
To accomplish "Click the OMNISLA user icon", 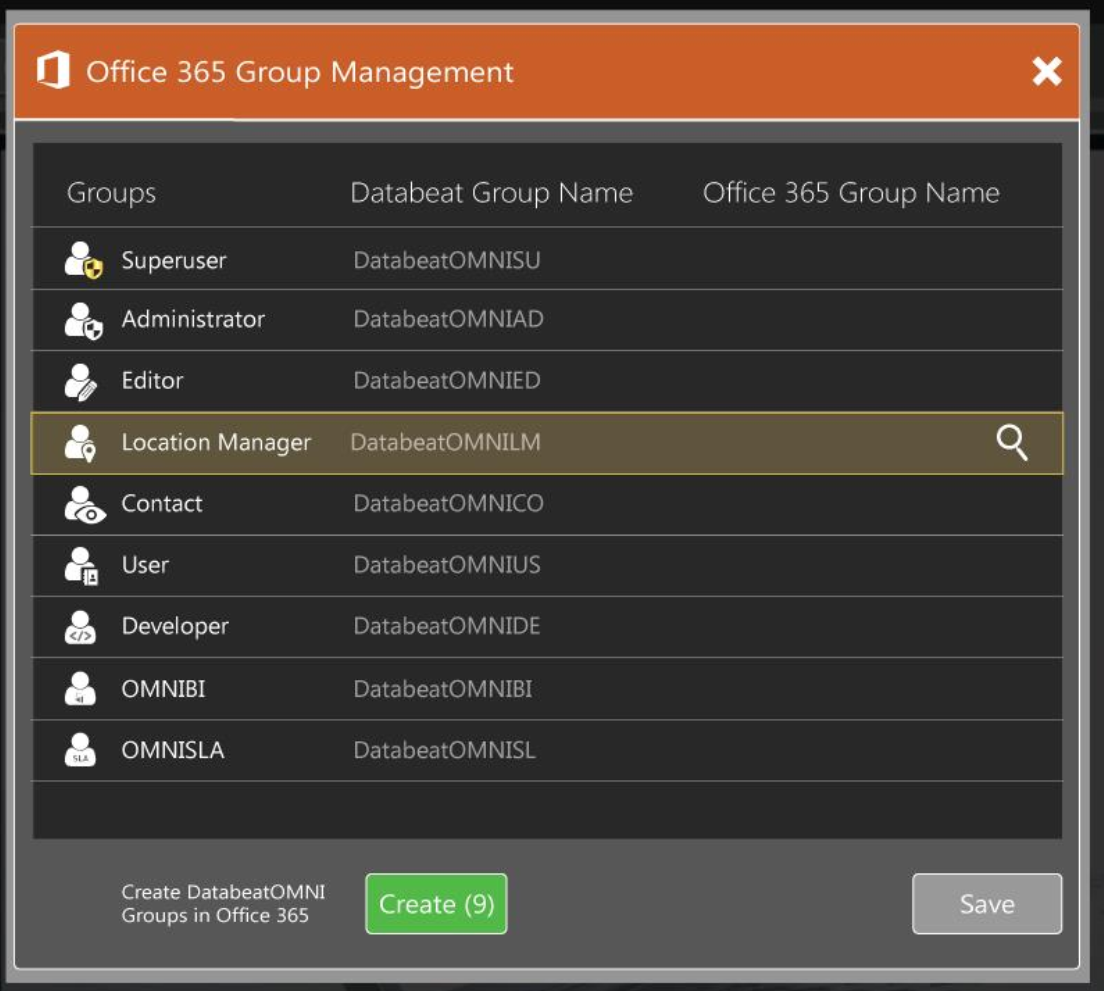I will pyautogui.click(x=80, y=750).
